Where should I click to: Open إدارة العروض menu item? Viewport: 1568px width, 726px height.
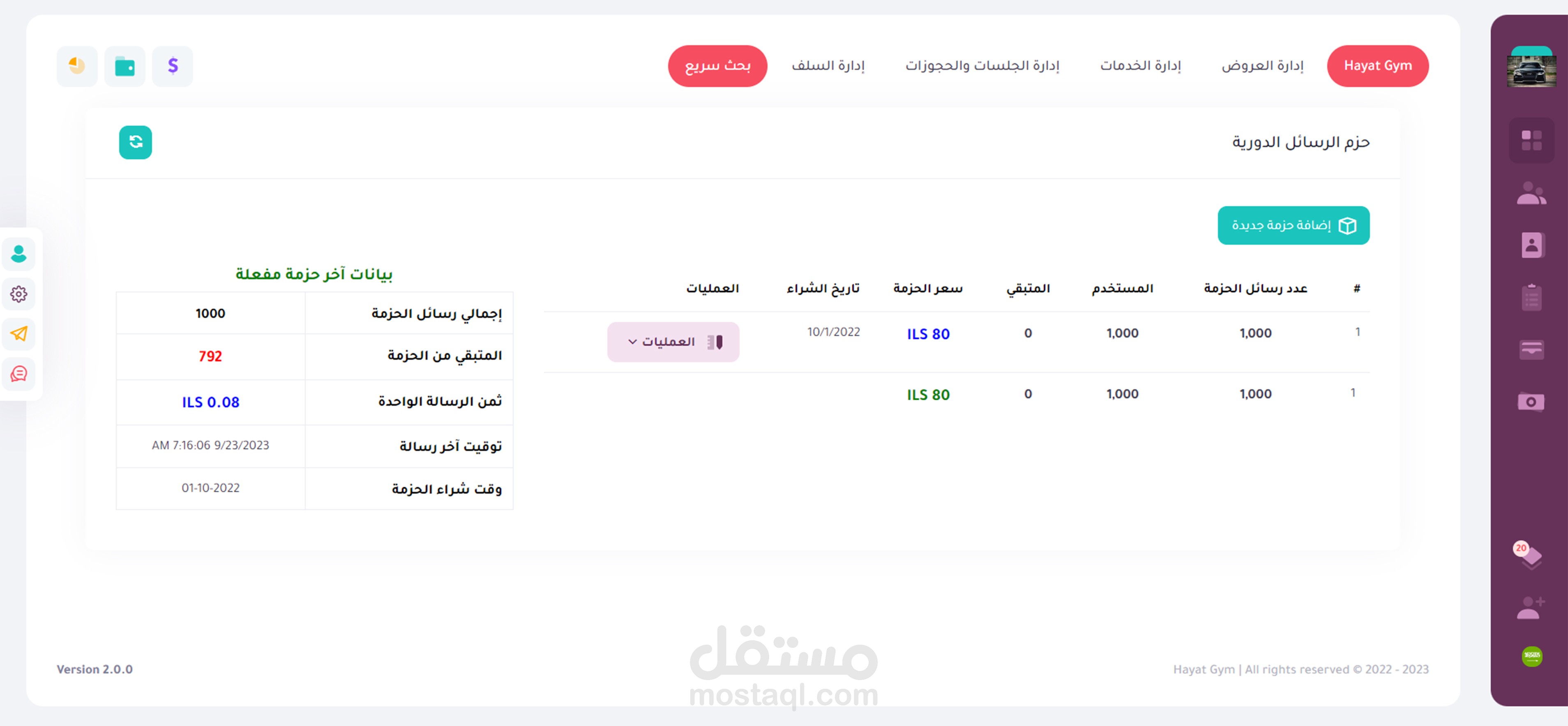[x=1262, y=66]
